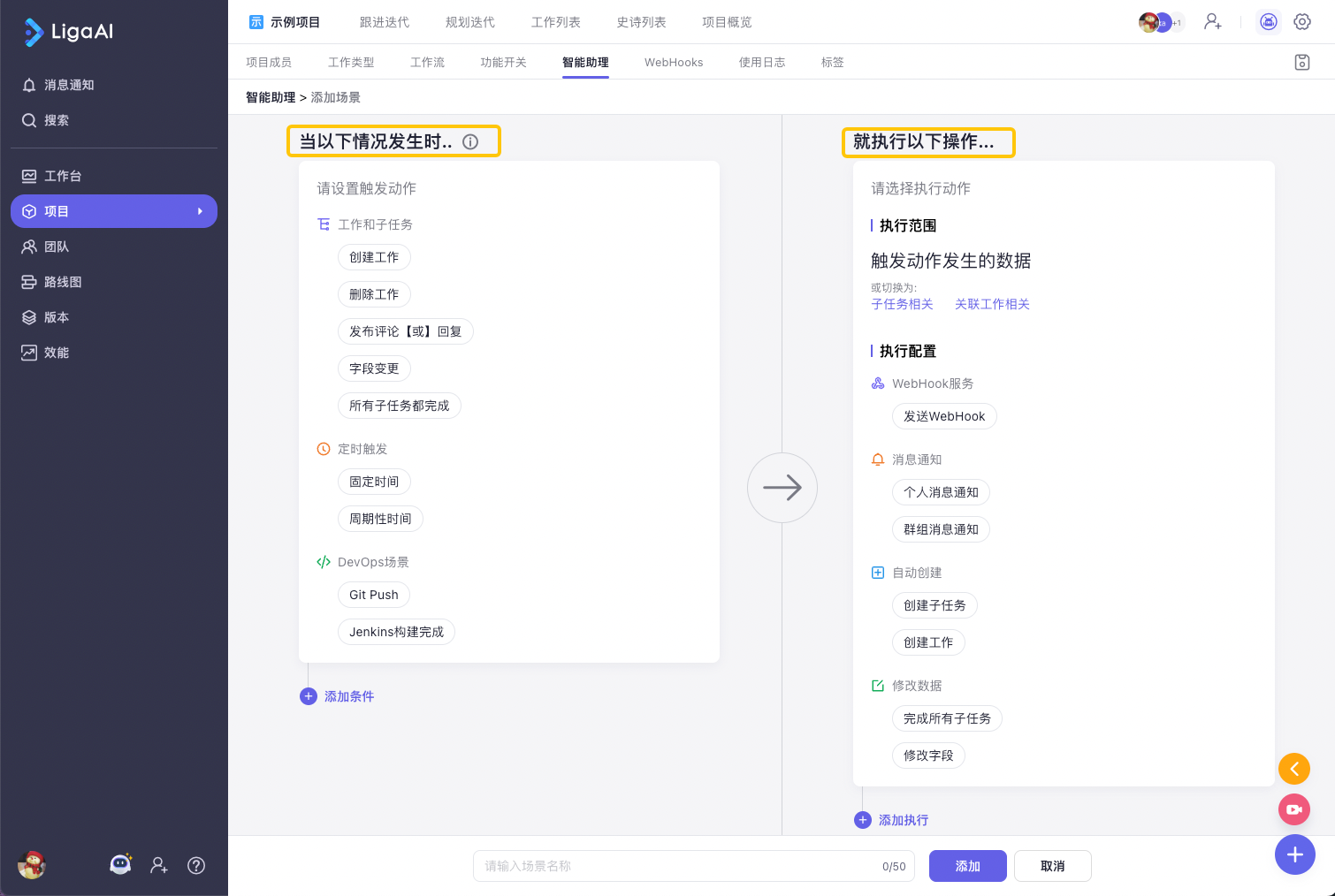Open the help icon at bottom left
Image resolution: width=1335 pixels, height=896 pixels.
[x=195, y=866]
